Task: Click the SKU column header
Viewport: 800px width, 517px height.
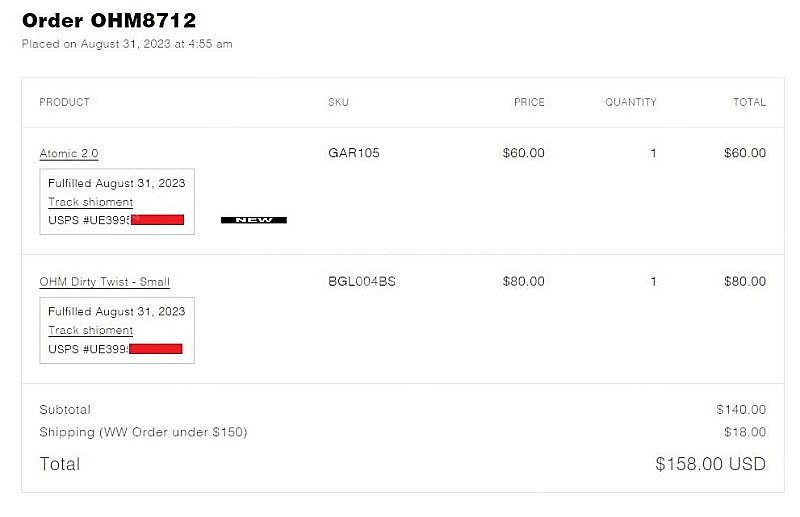Action: (338, 102)
